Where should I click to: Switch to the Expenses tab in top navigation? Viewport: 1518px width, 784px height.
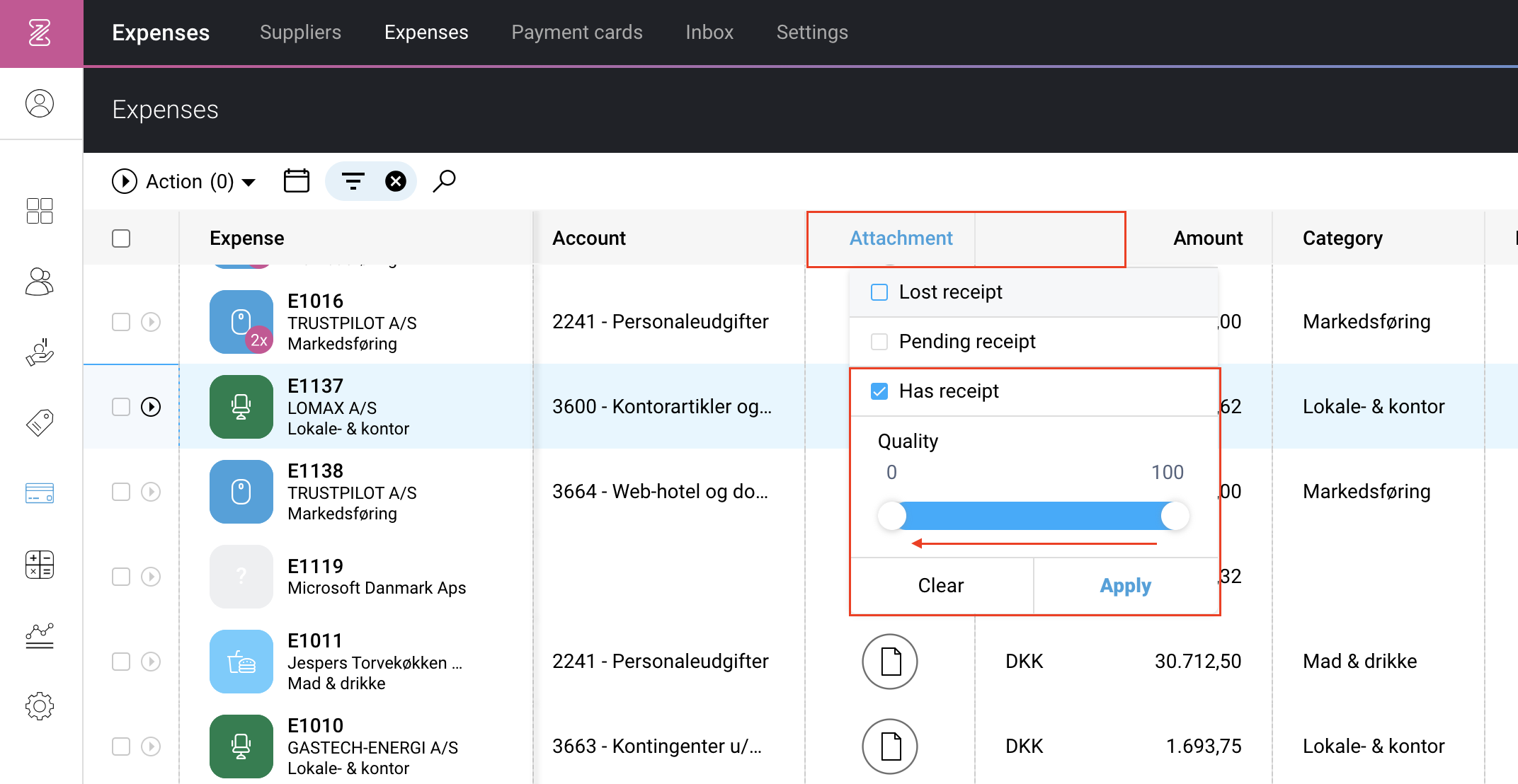click(426, 33)
